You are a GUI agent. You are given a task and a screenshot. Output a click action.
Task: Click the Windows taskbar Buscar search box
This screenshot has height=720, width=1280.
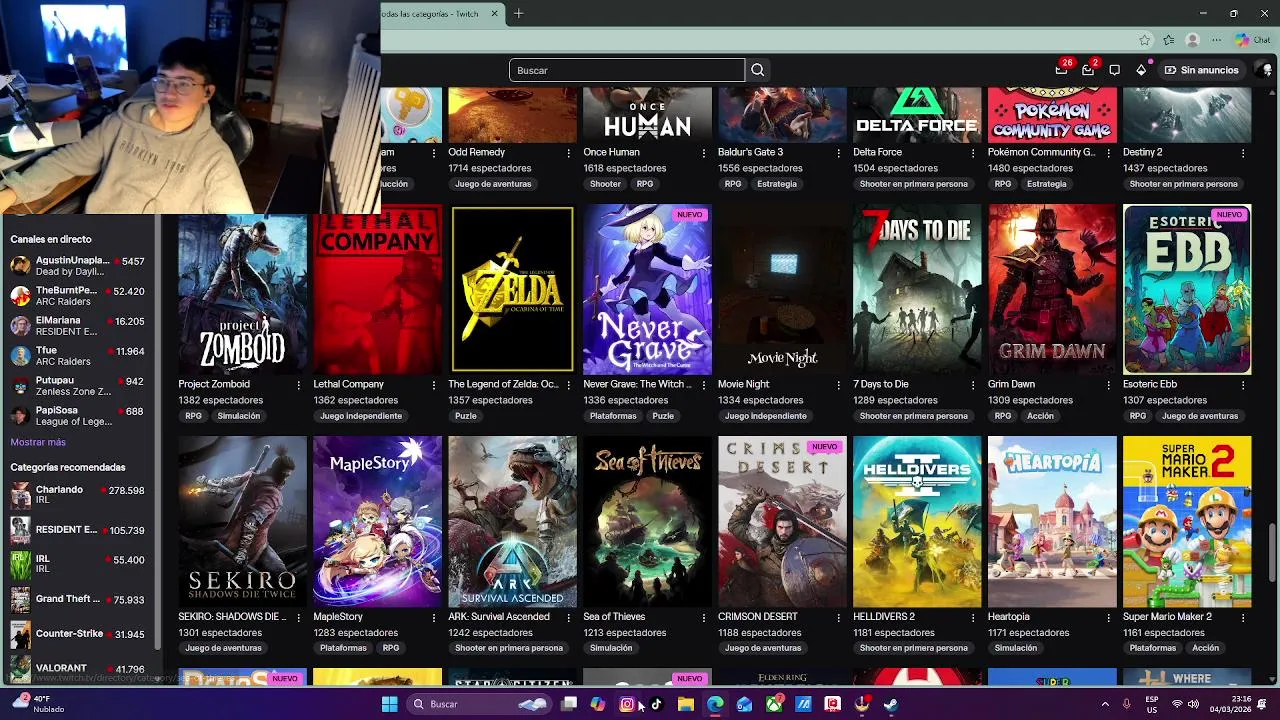[x=481, y=704]
